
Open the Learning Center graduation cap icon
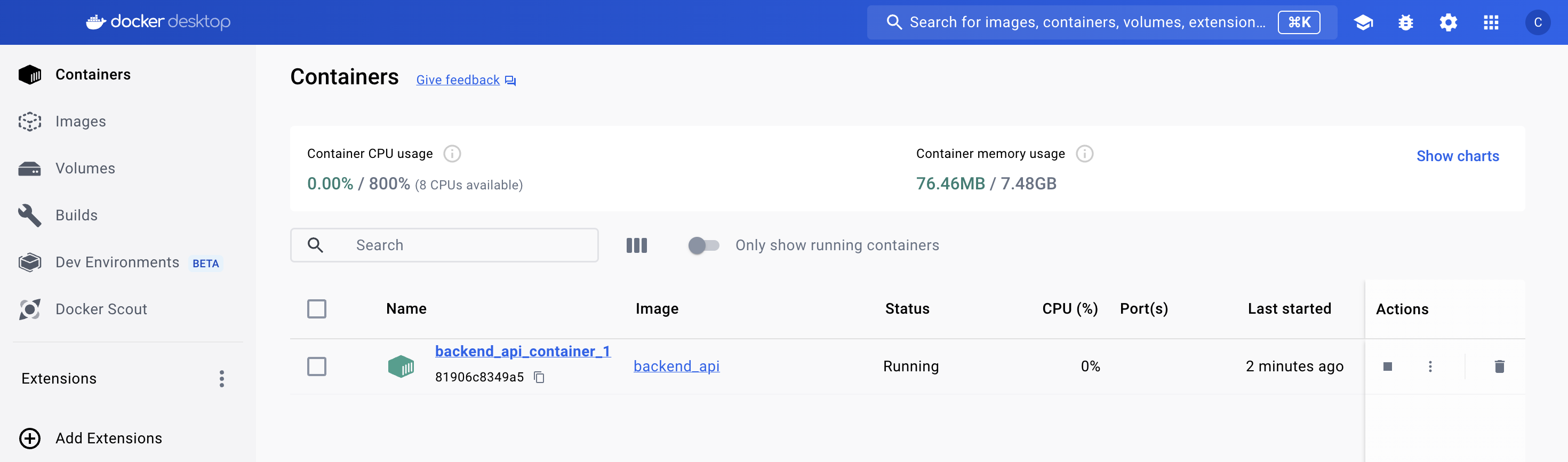tap(1363, 22)
